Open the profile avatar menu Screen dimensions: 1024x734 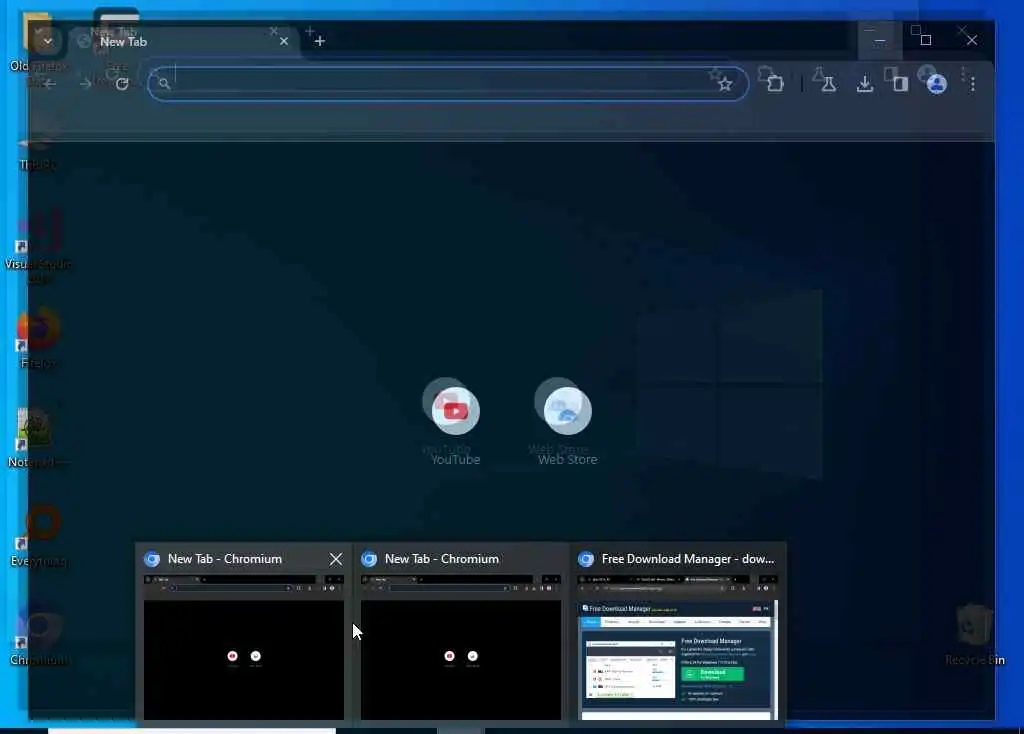pyautogui.click(x=936, y=84)
